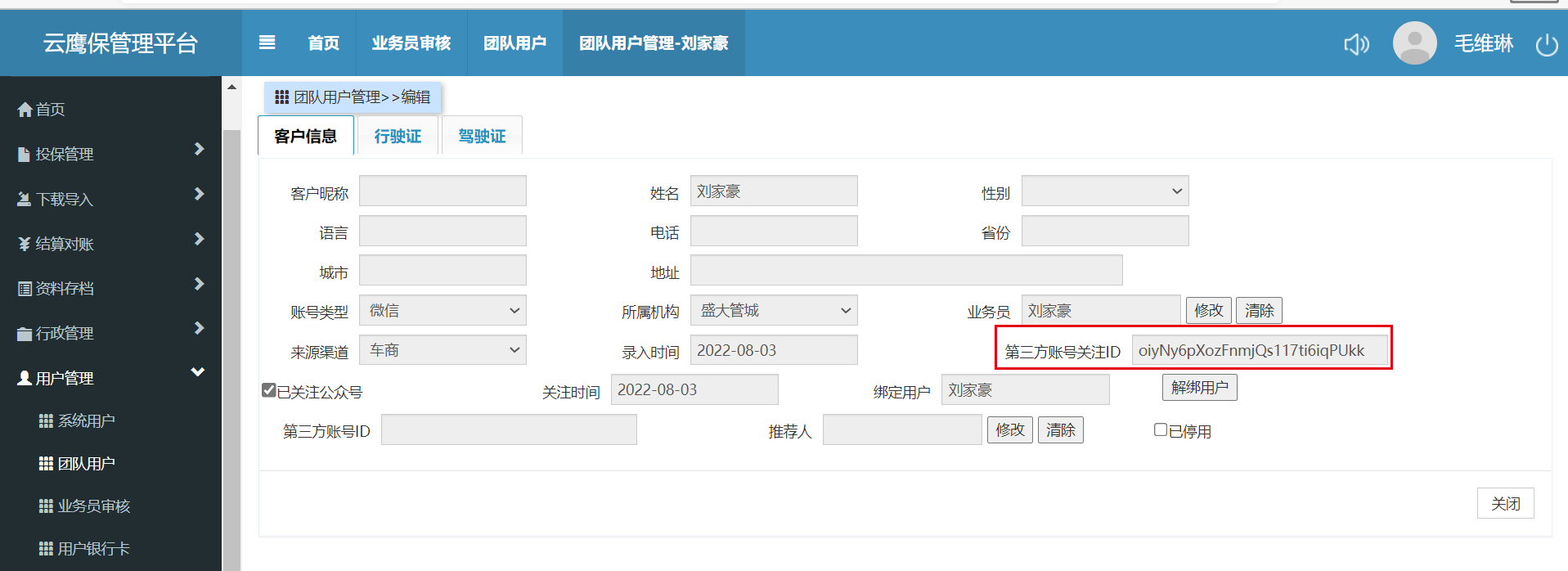
Task: Click the 省份 input field
Action: click(1105, 231)
